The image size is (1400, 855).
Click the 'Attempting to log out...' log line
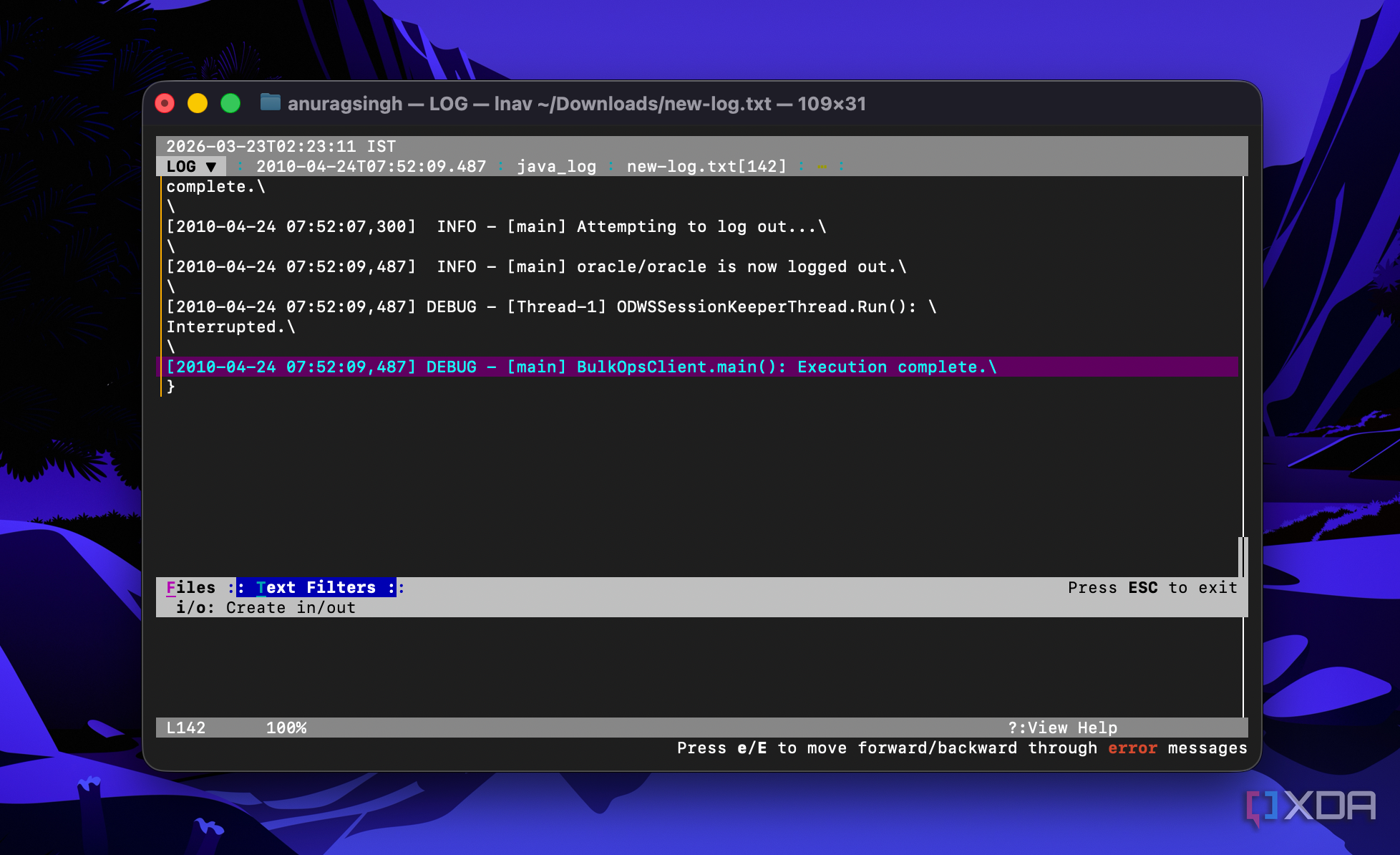point(496,226)
